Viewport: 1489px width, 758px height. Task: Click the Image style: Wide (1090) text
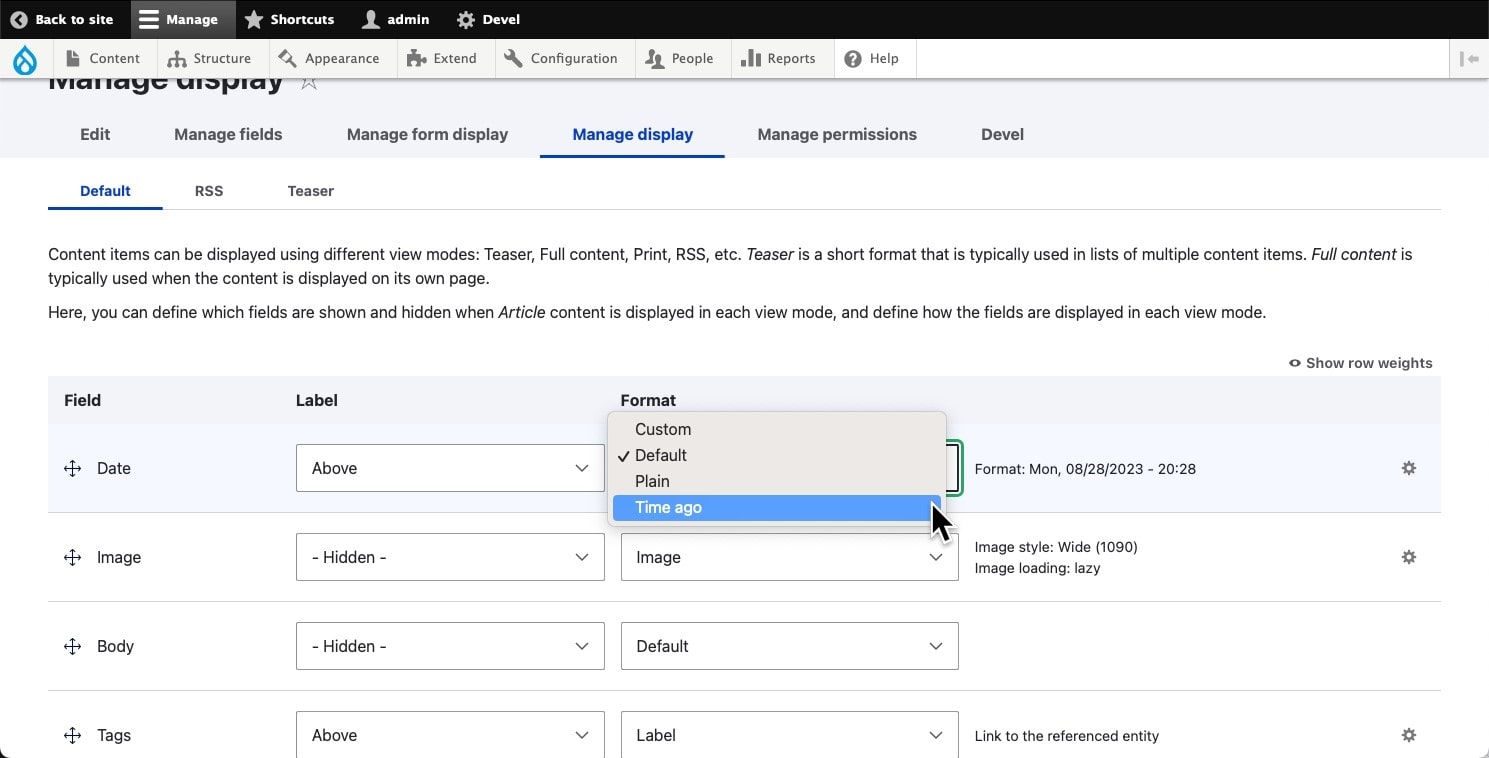[1056, 547]
